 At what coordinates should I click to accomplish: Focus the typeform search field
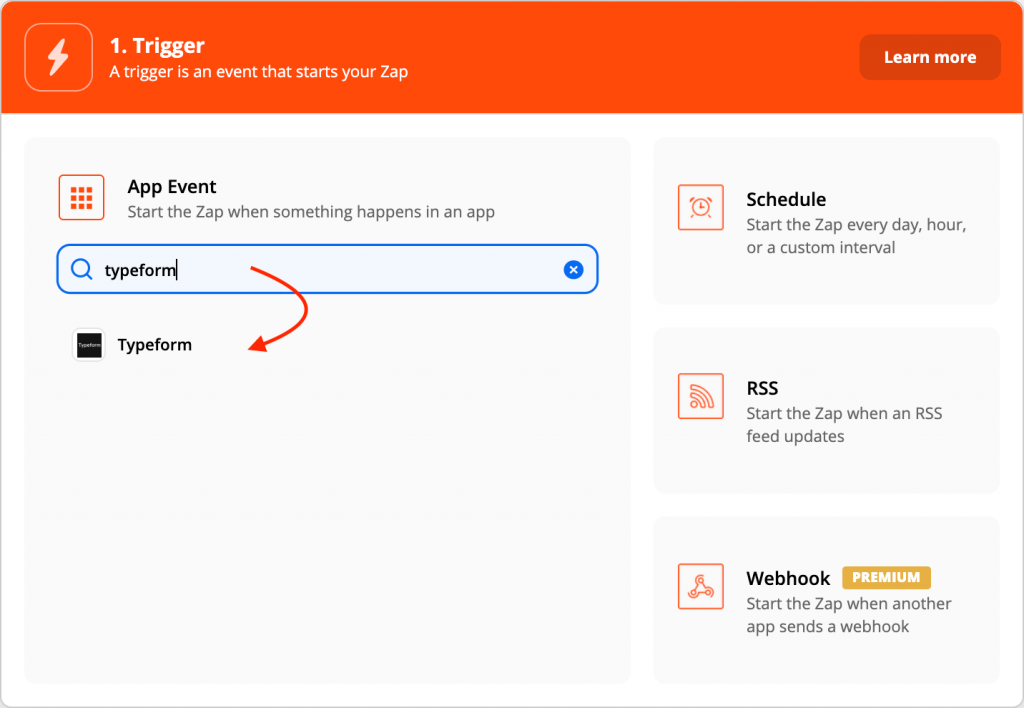[x=328, y=269]
